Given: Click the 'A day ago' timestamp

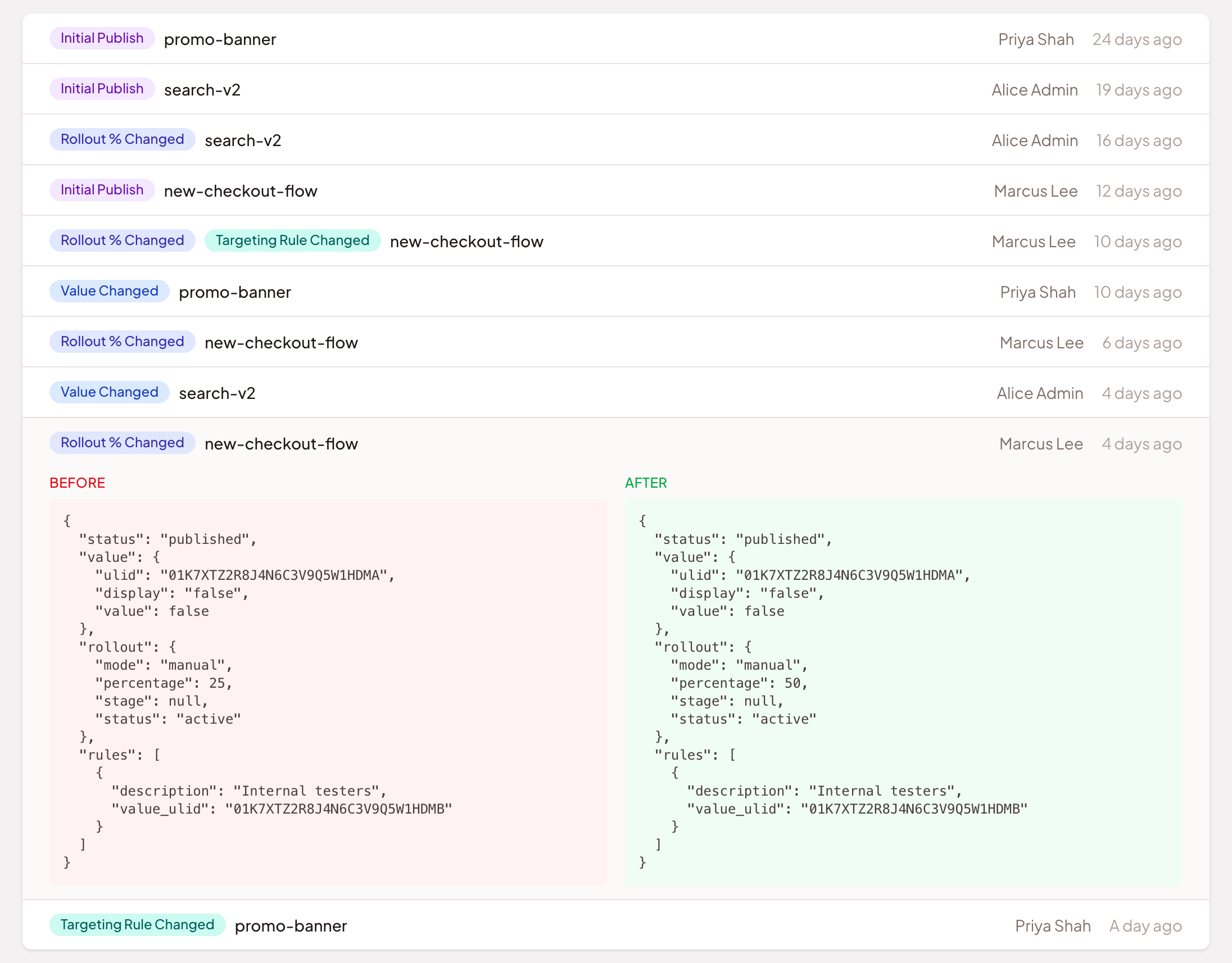Looking at the screenshot, I should point(1145,926).
